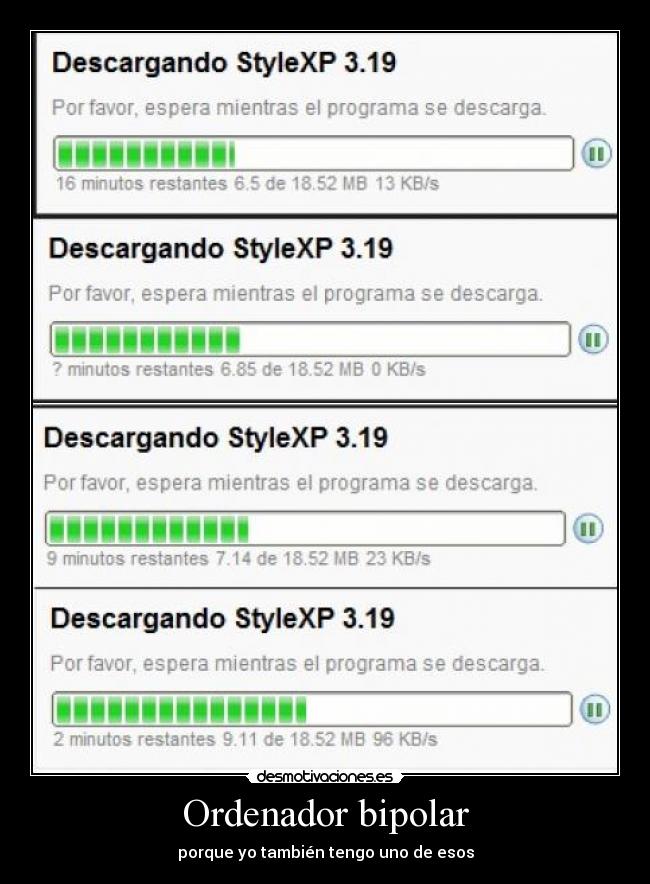Pause the download showing 13 KB/s
Viewport: 650px width, 884px height.
[x=596, y=153]
